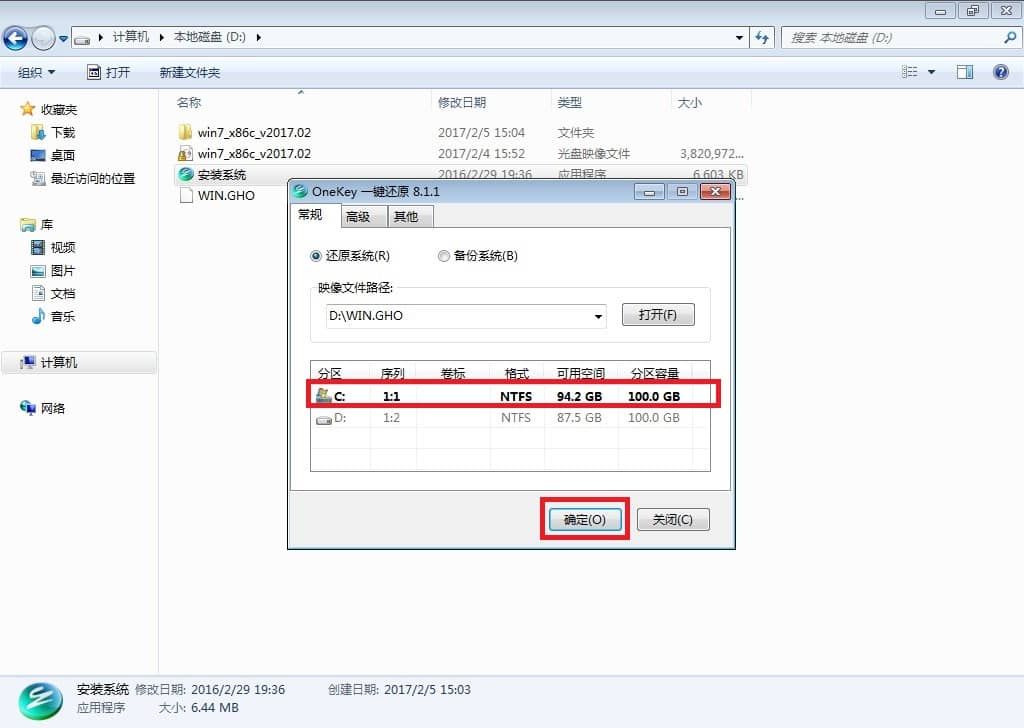This screenshot has width=1024, height=728.
Task: Select the win7_x86c_v2017.02 disc image file
Action: (x=254, y=153)
